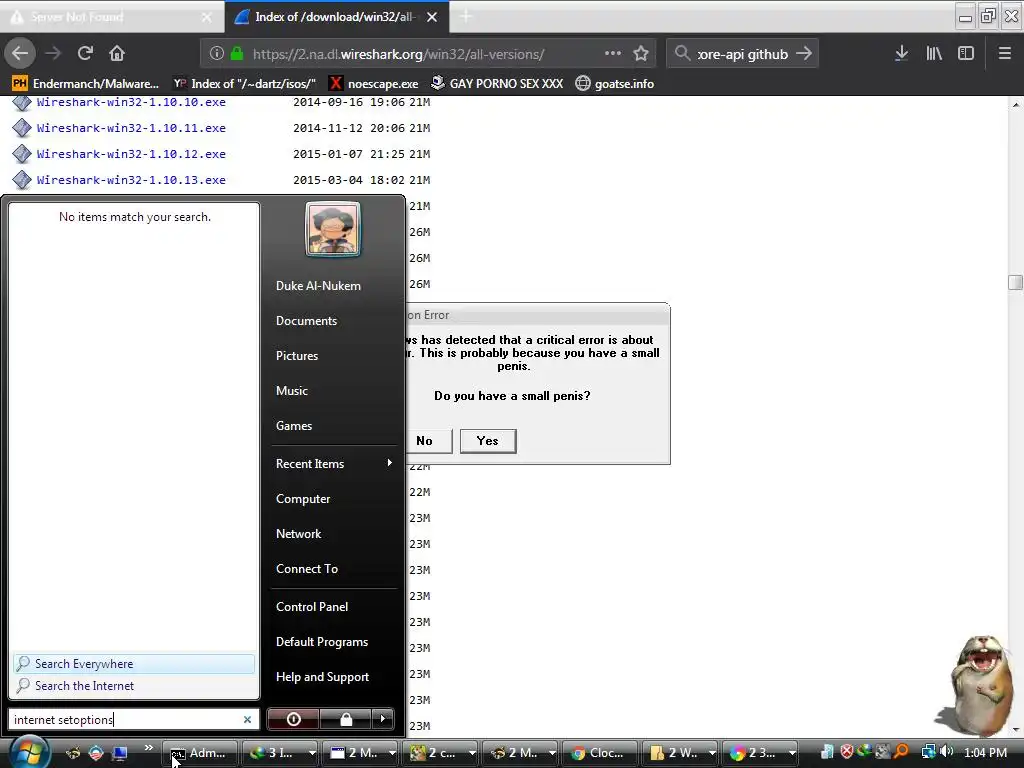Open Pictures from Start menu
The width and height of the screenshot is (1024, 768).
297,356
